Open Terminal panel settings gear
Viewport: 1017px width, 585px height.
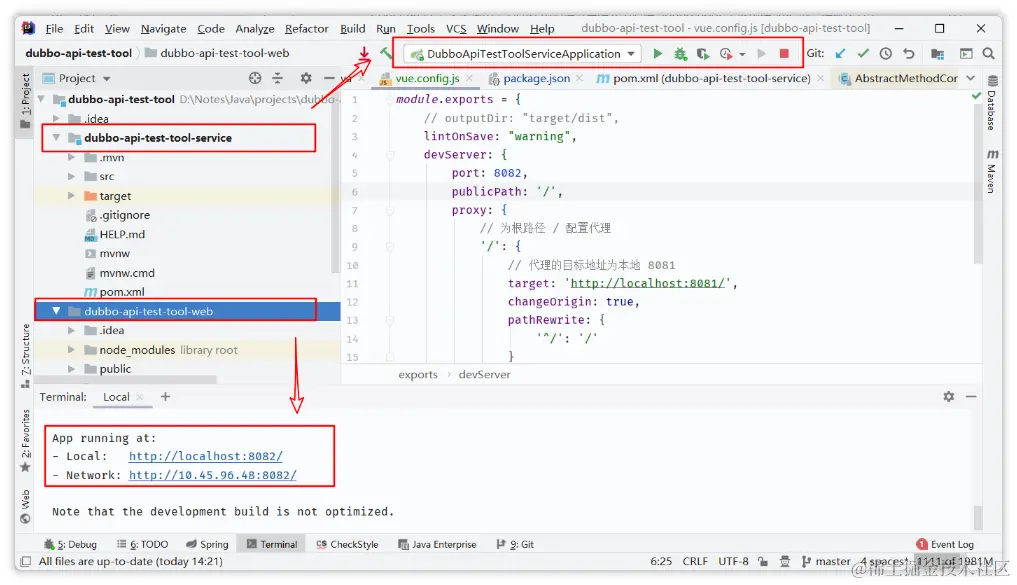948,396
